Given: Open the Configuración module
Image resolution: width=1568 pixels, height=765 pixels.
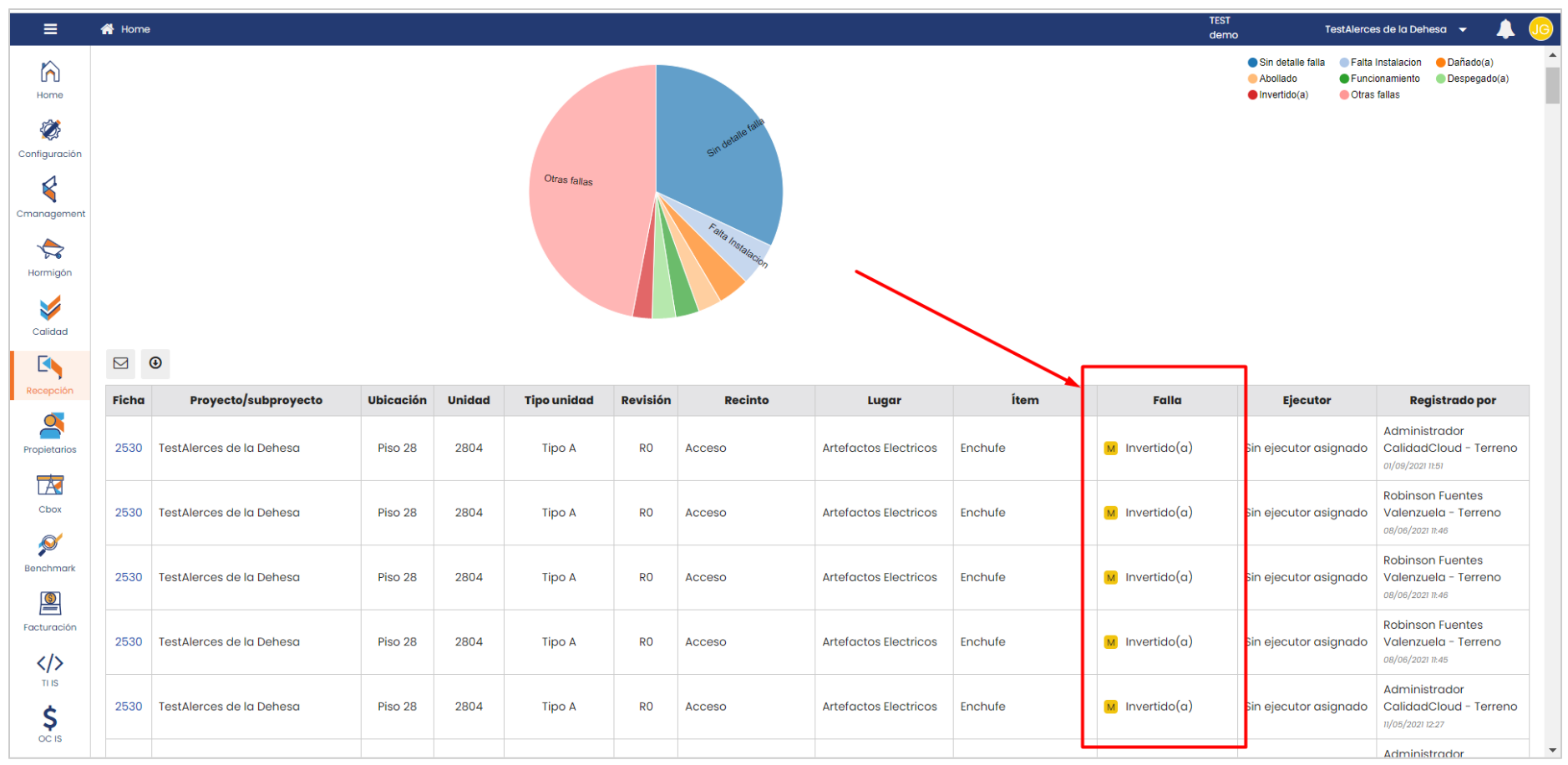Looking at the screenshot, I should point(50,139).
